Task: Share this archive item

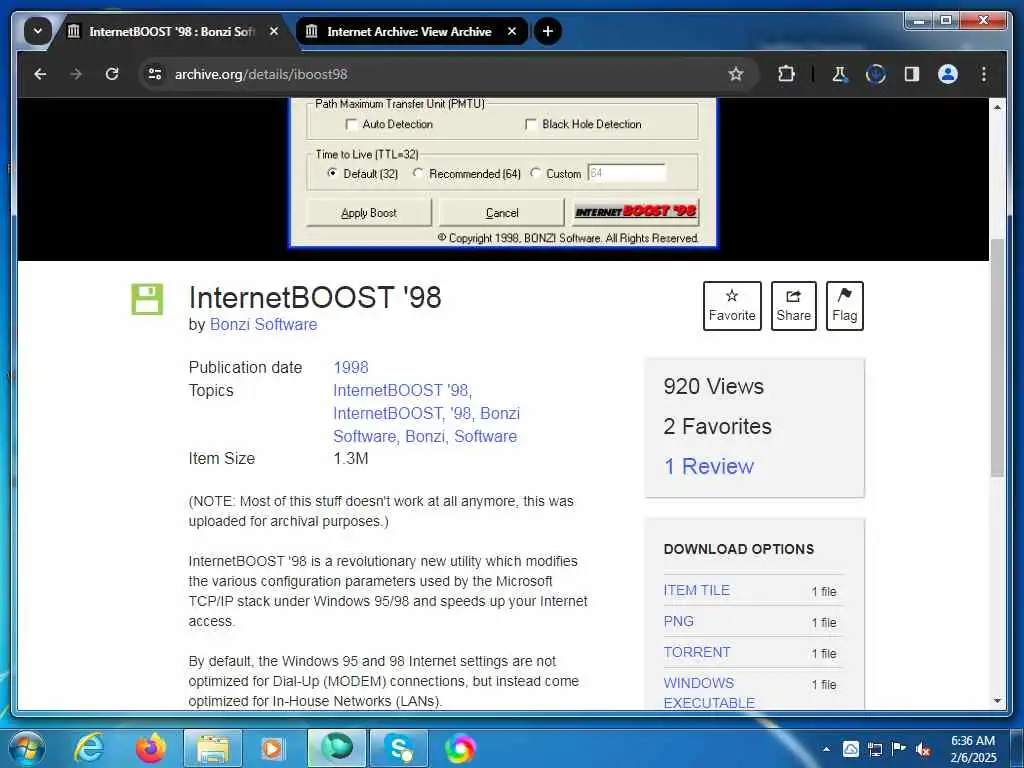Action: coord(793,306)
